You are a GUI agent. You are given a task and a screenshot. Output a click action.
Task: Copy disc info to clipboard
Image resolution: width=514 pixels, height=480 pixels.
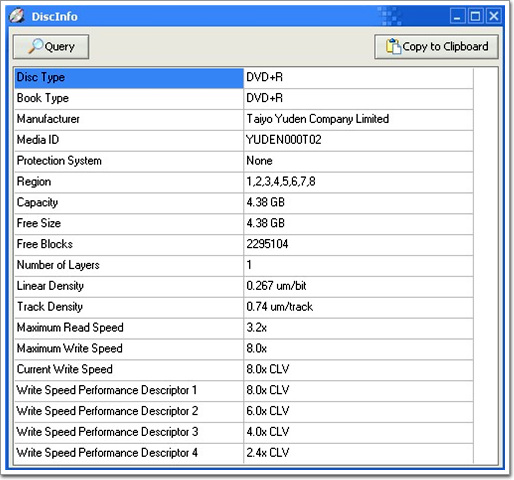coord(436,47)
